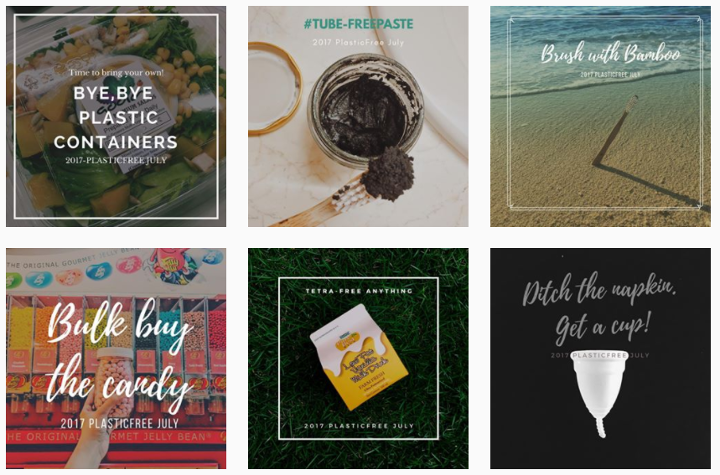This screenshot has width=720, height=475.
Task: Click the 'TETRA-FREE ANYTHING' heading text
Action: pyautogui.click(x=359, y=291)
